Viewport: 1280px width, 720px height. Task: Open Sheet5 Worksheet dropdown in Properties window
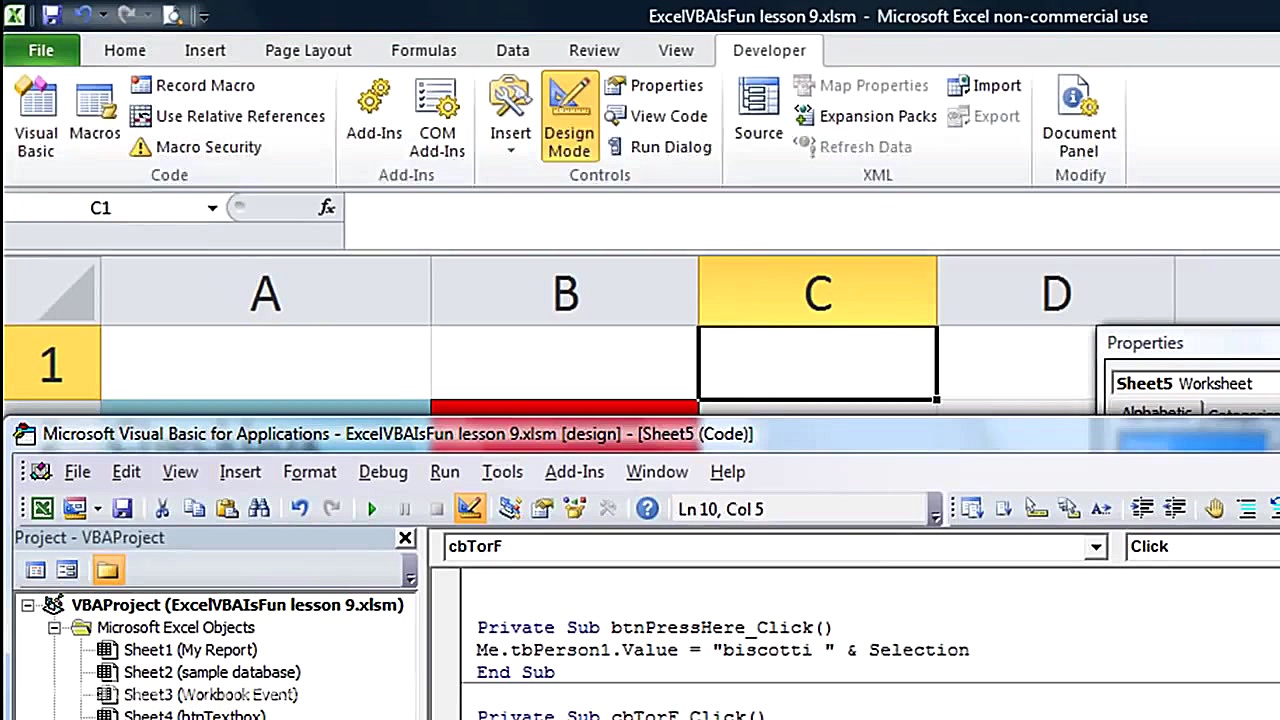(1194, 383)
